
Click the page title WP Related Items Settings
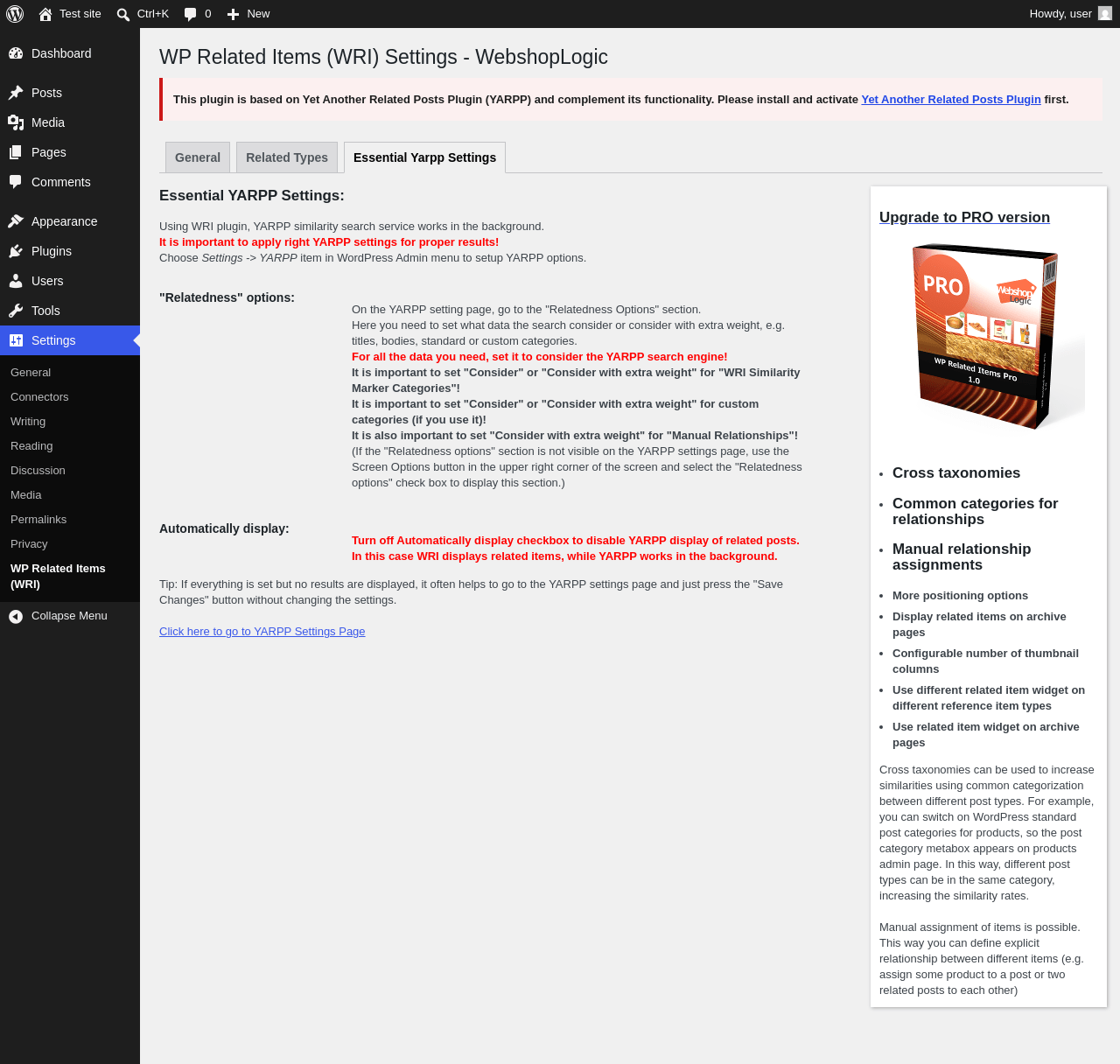tap(383, 58)
